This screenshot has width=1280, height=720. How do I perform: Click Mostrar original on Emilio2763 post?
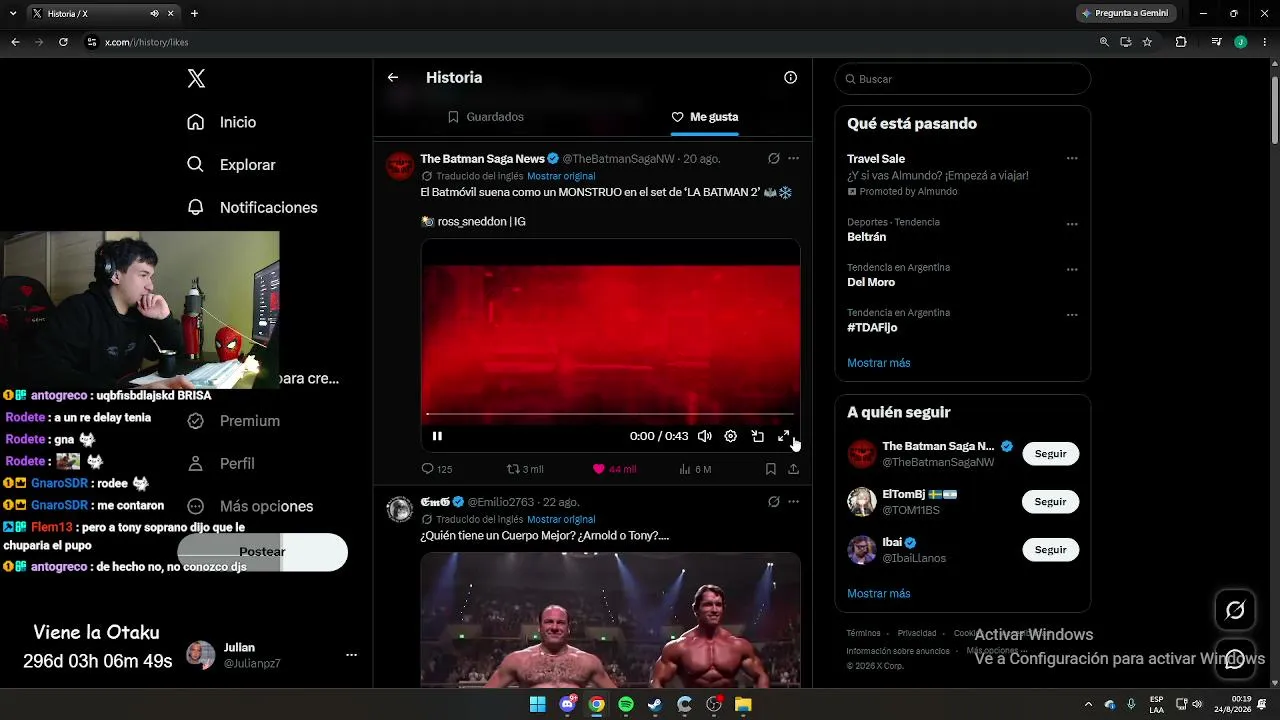(561, 520)
